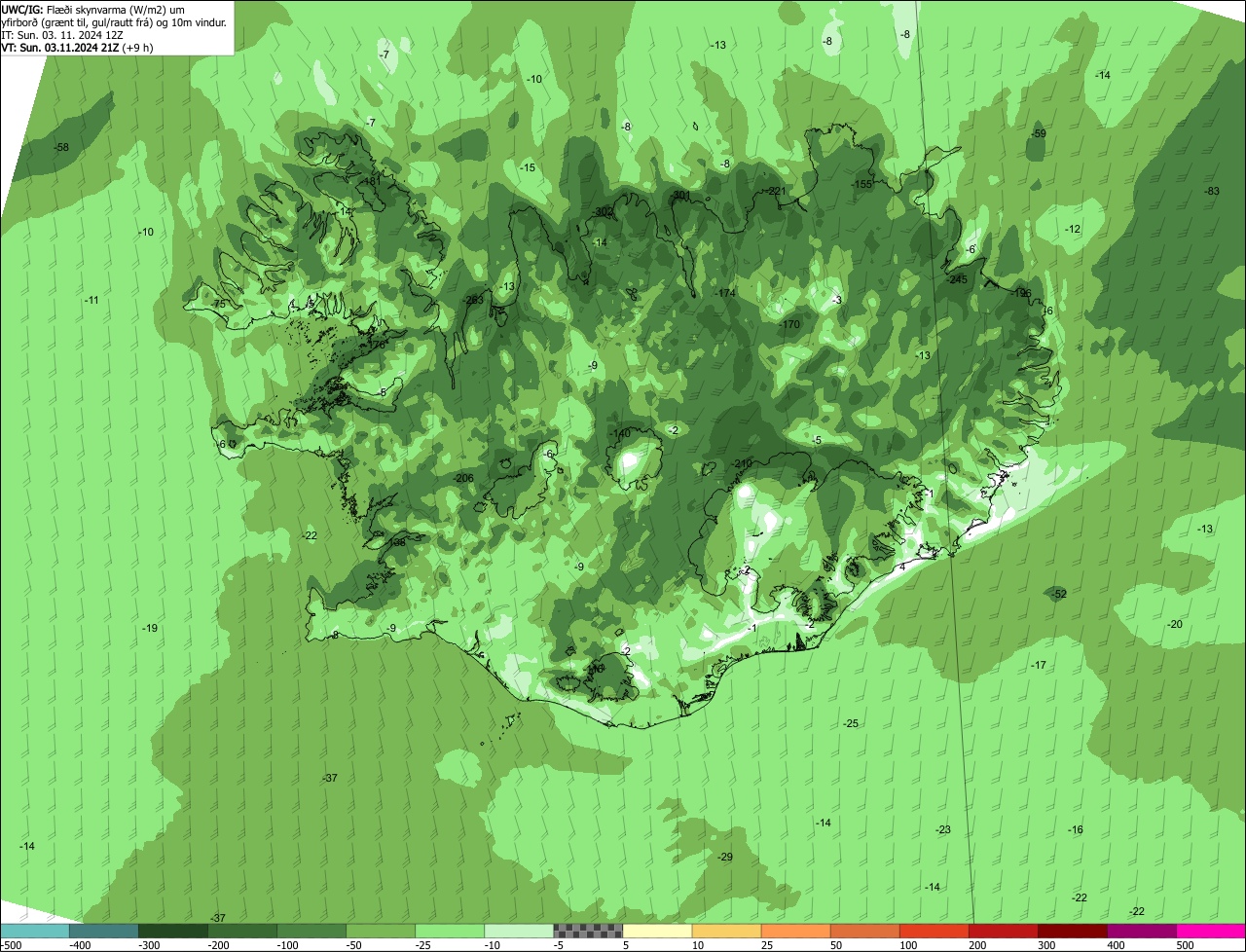The height and width of the screenshot is (952, 1246).
Task: Pick the orange 25 to 50 legend swatch
Action: [795, 931]
